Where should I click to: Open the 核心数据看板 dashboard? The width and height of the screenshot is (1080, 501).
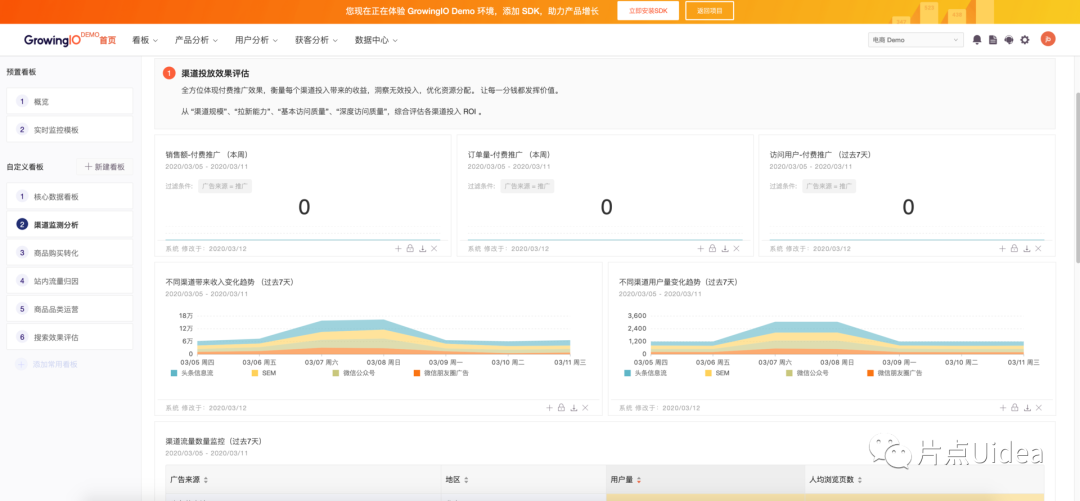[x=70, y=196]
